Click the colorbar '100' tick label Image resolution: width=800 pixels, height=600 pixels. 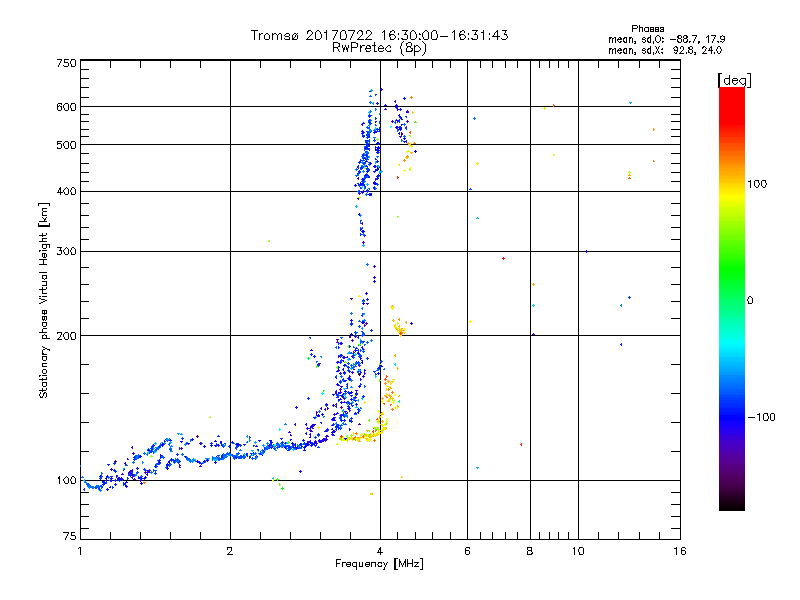point(757,184)
